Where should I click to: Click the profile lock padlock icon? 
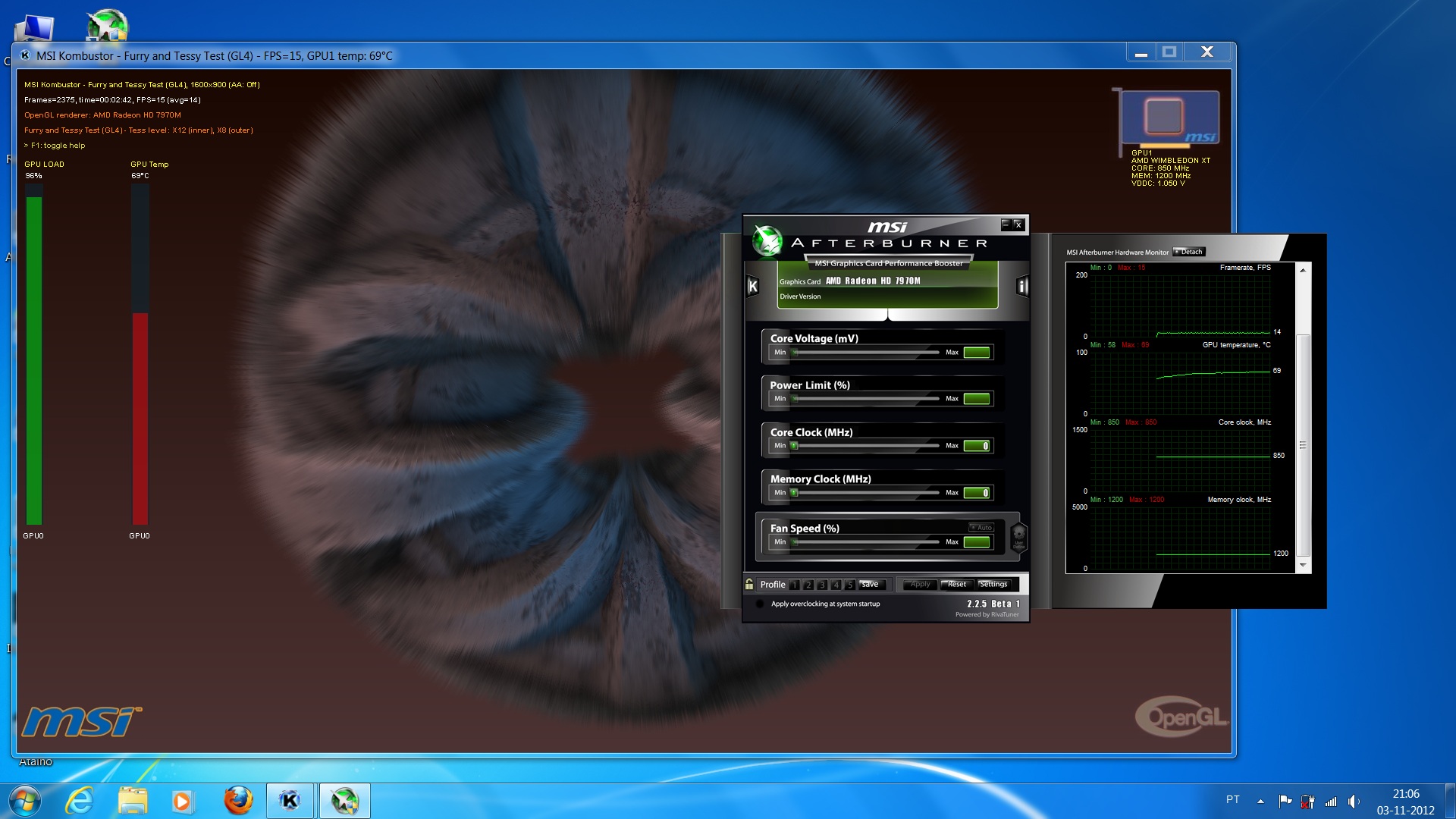pos(749,584)
